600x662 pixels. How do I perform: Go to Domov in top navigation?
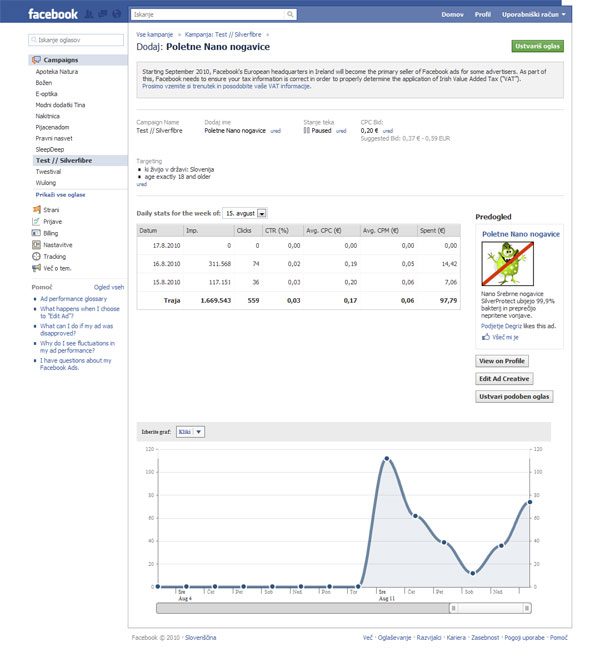point(453,14)
